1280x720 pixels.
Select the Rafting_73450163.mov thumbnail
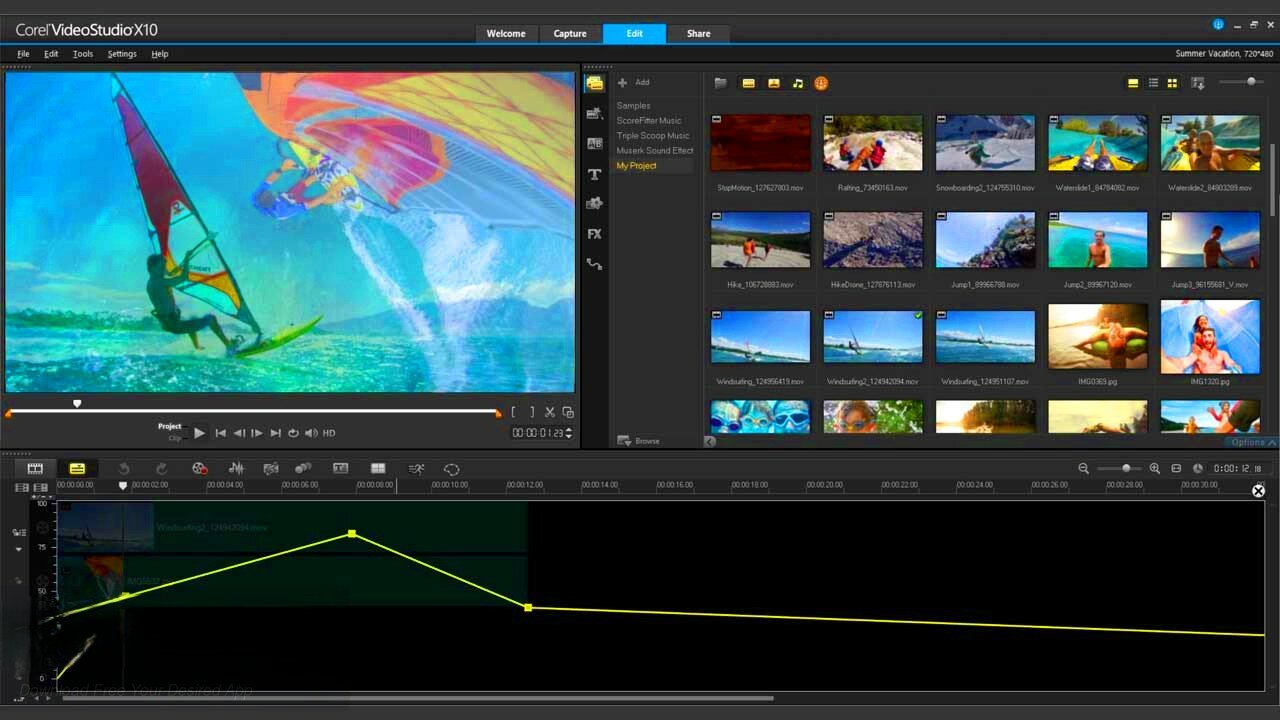[x=873, y=143]
